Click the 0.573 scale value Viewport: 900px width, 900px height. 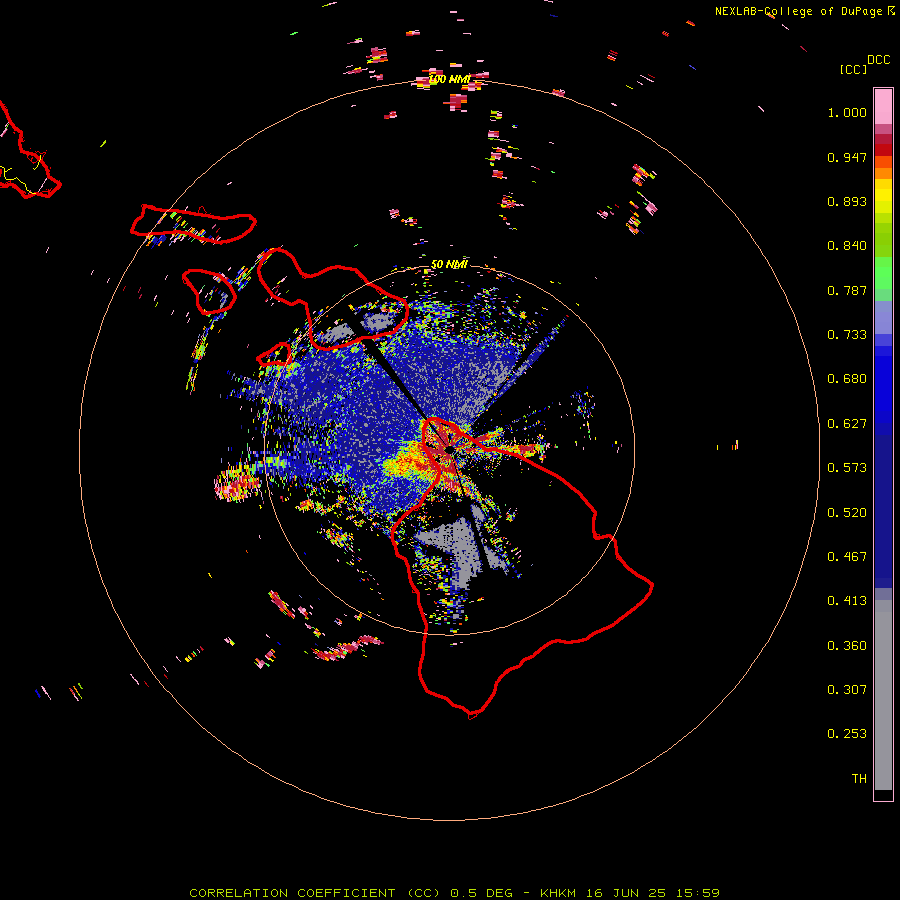847,468
